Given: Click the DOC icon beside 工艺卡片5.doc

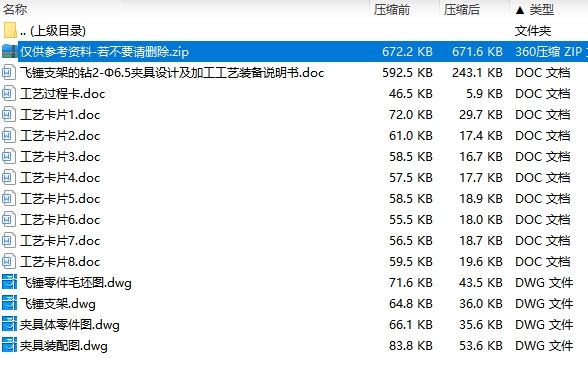Looking at the screenshot, I should click(x=8, y=198).
